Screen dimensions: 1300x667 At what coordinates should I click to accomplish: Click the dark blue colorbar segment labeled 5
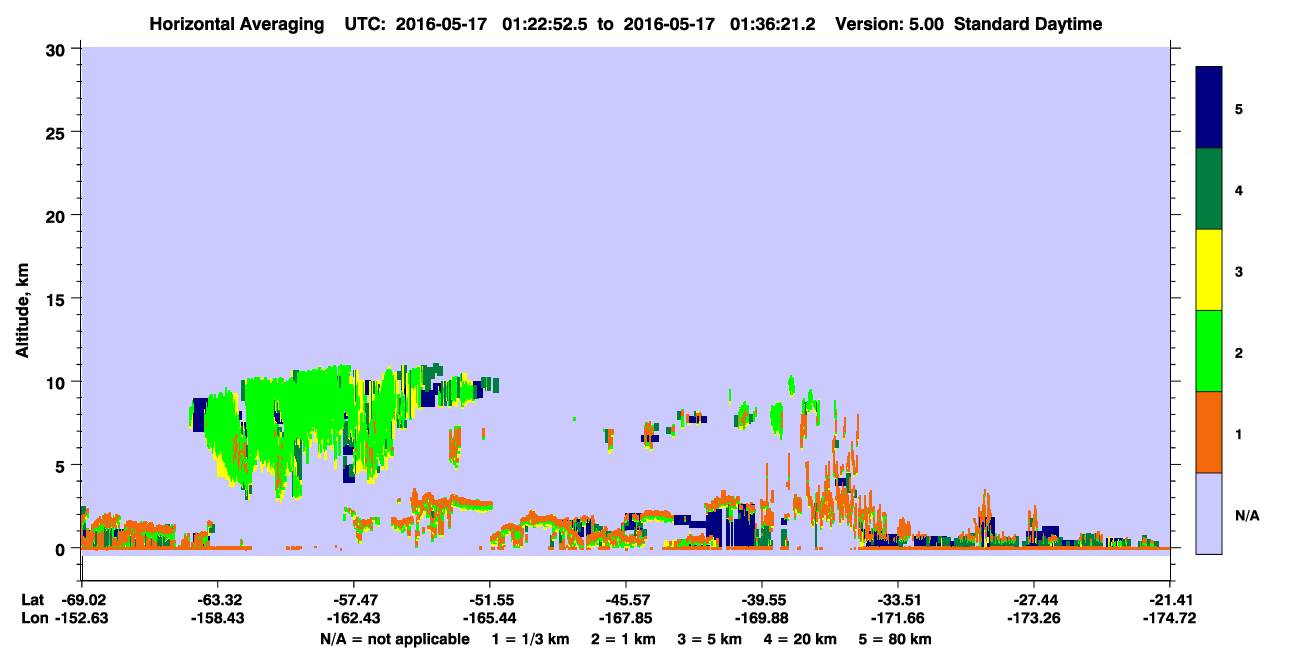1209,108
